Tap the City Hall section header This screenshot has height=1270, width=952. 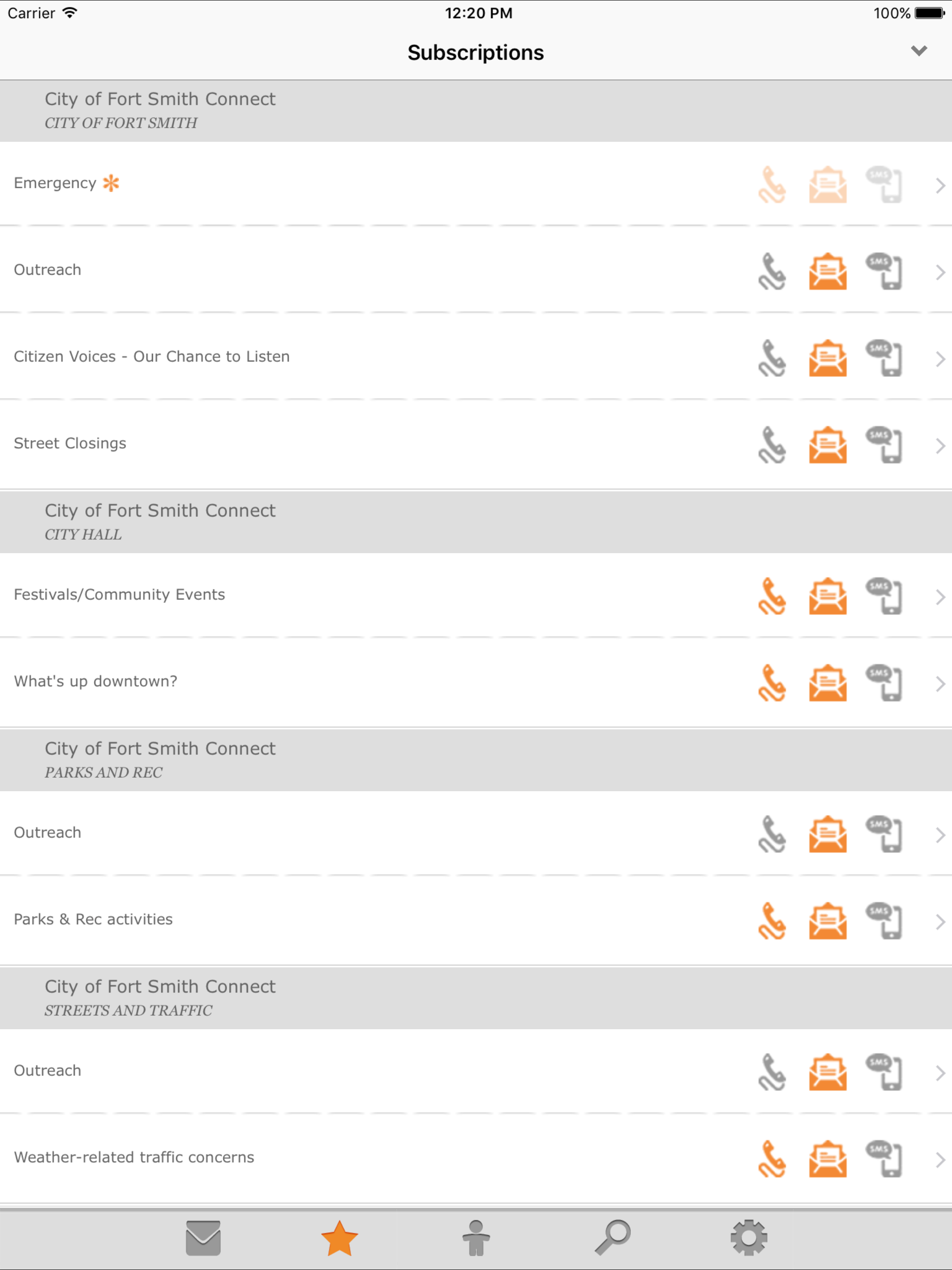(476, 522)
